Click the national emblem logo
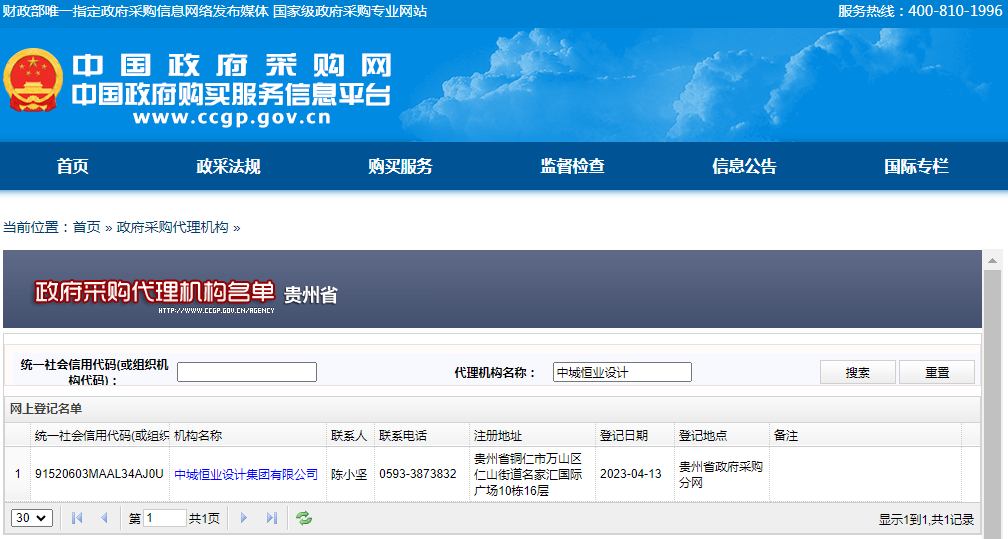Viewport: 1008px width, 539px height. (33, 81)
